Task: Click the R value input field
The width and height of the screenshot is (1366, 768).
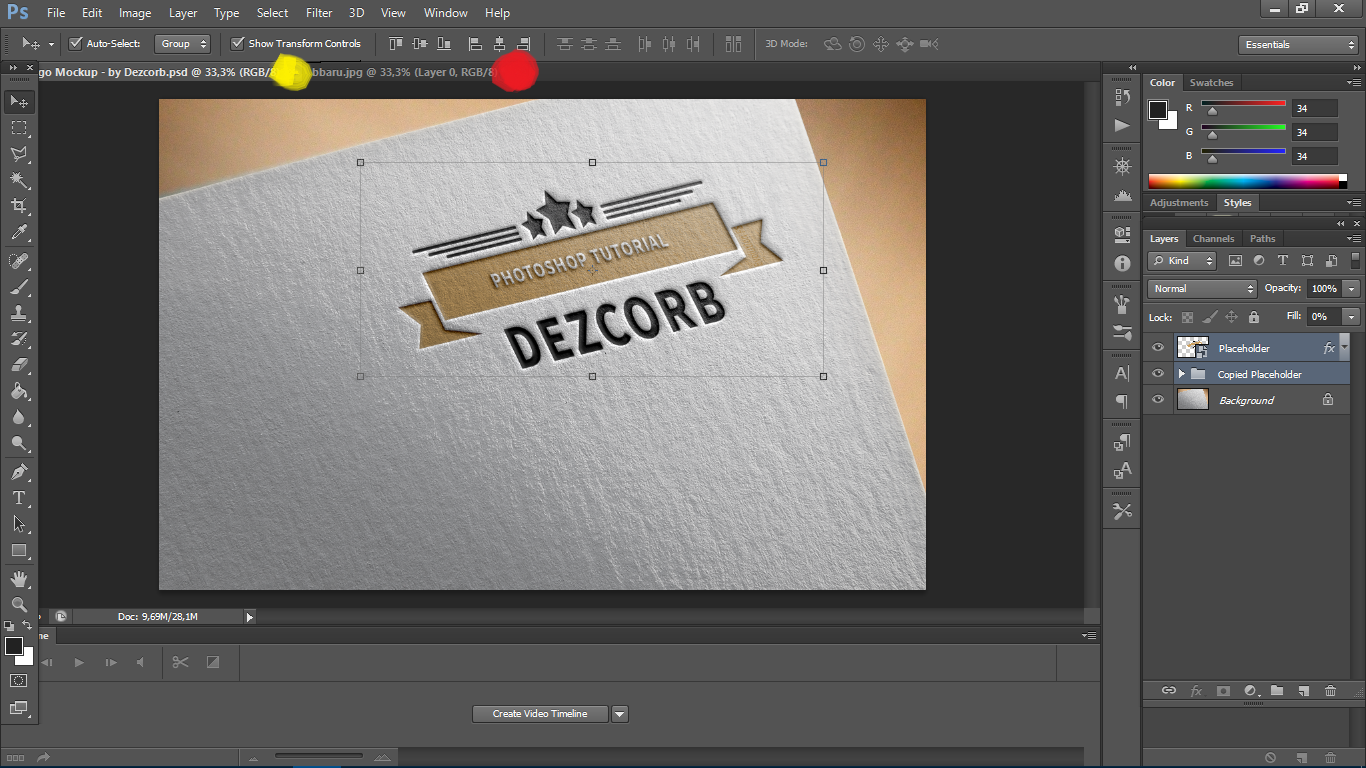Action: (1314, 108)
